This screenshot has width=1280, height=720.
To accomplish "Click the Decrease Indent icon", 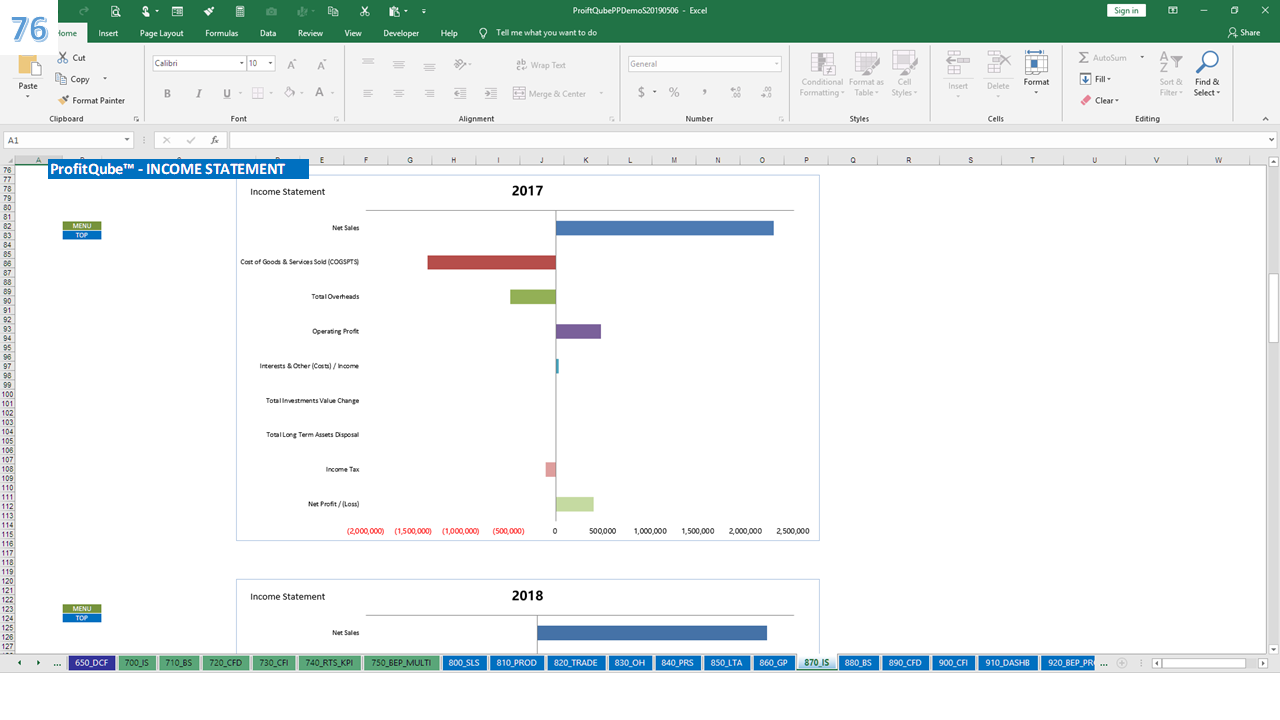I will [460, 93].
